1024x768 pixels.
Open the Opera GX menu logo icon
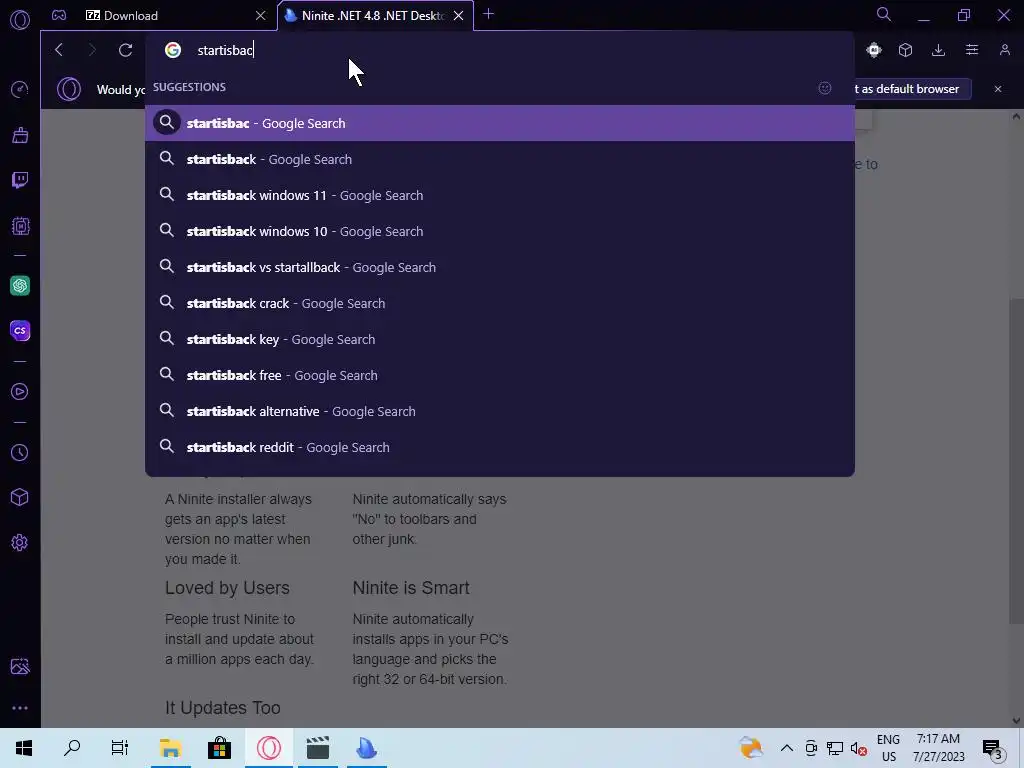(20, 20)
